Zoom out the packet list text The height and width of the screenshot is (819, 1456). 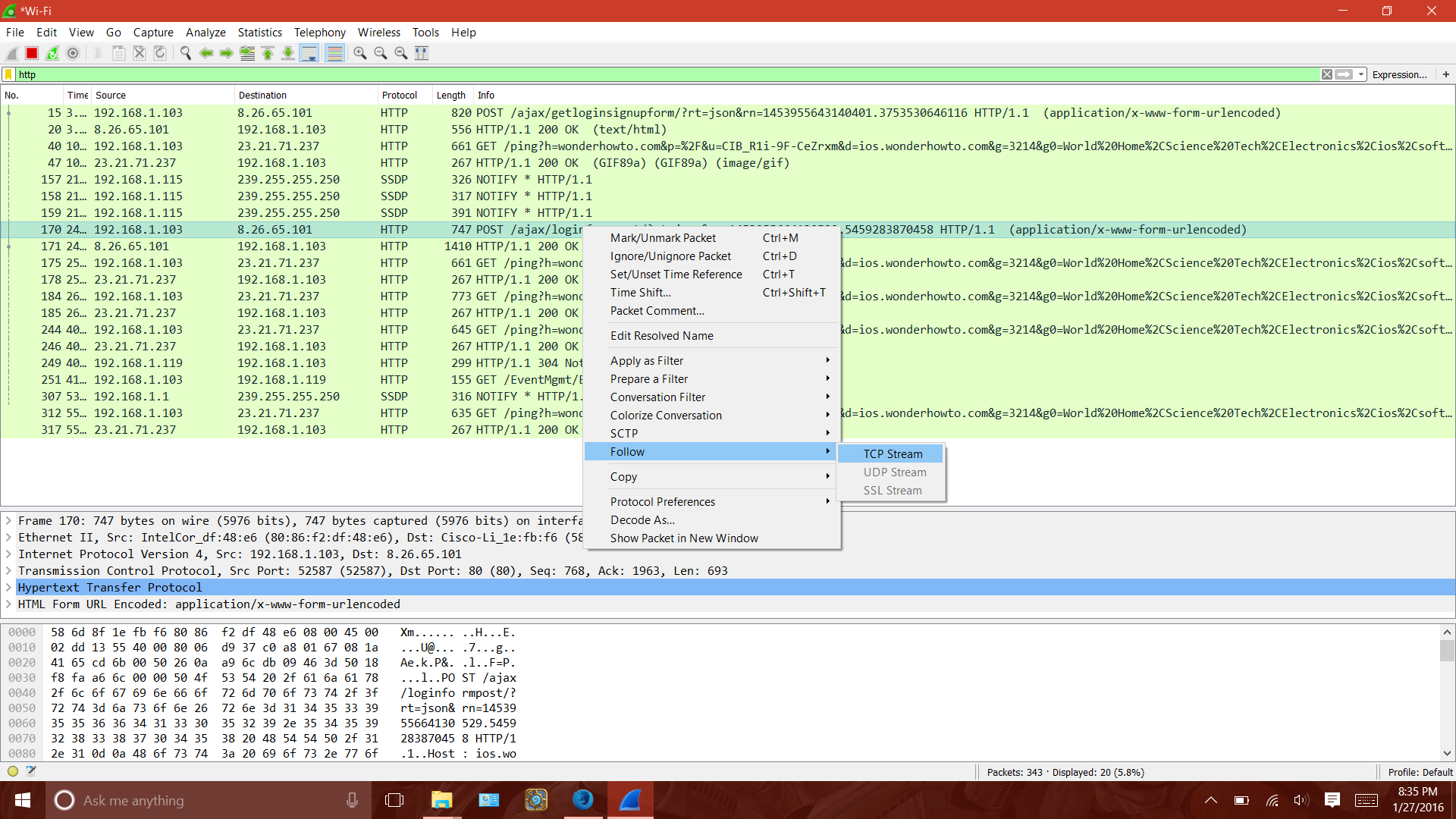[381, 53]
